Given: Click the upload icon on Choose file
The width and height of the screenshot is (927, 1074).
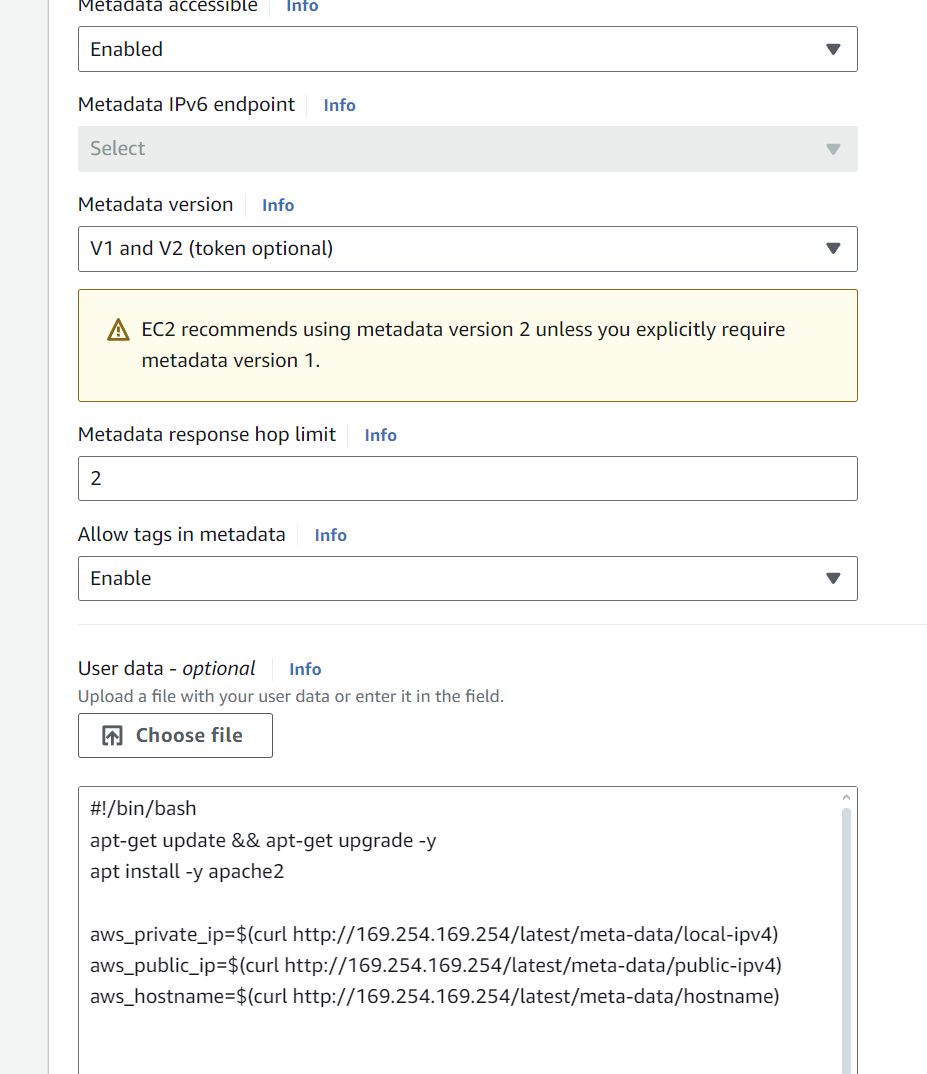Looking at the screenshot, I should pyautogui.click(x=113, y=736).
